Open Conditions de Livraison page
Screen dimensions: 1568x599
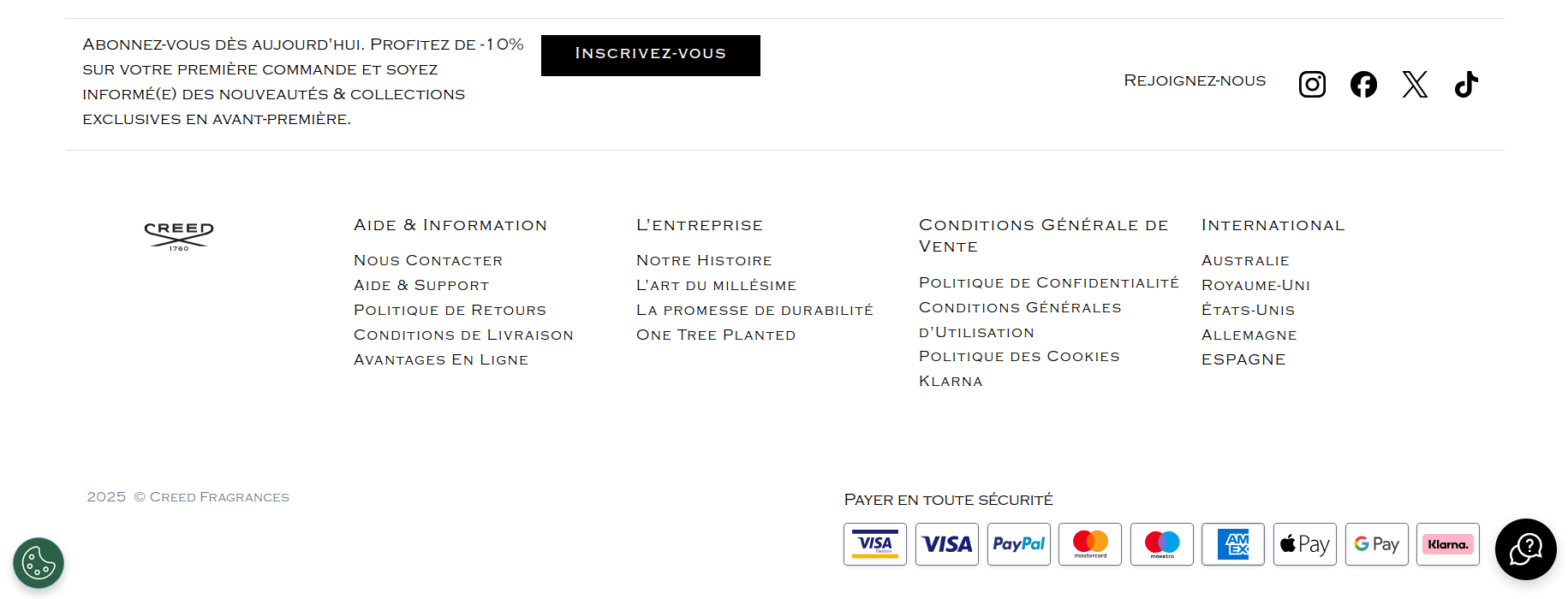pyautogui.click(x=463, y=335)
